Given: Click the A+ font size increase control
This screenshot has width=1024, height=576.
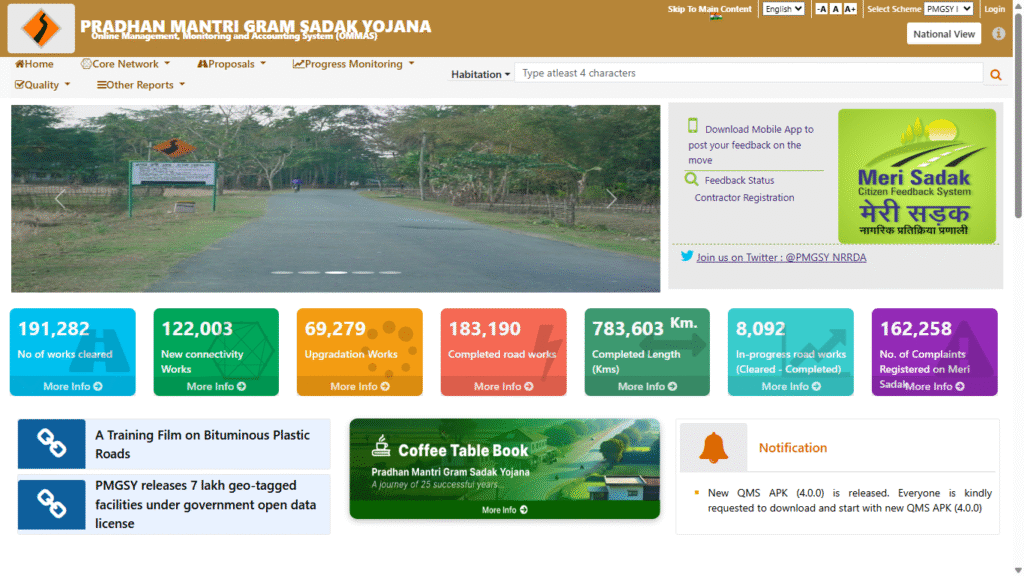Looking at the screenshot, I should pyautogui.click(x=850, y=8).
